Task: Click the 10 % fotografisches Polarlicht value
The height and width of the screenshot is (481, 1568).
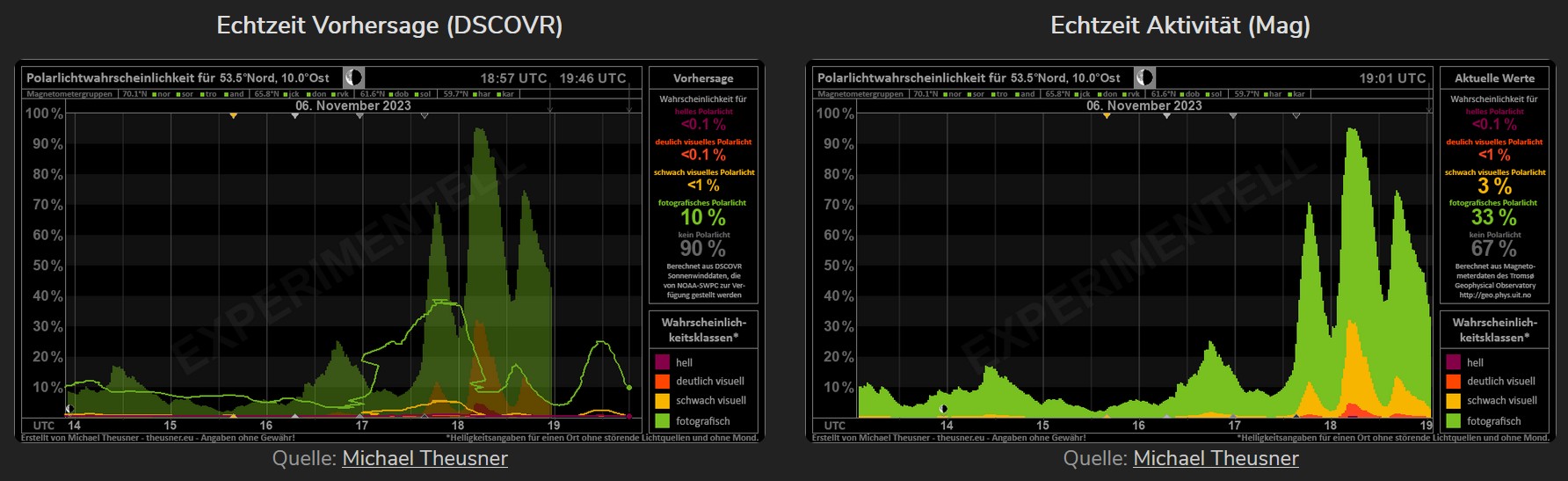Action: pos(703,217)
